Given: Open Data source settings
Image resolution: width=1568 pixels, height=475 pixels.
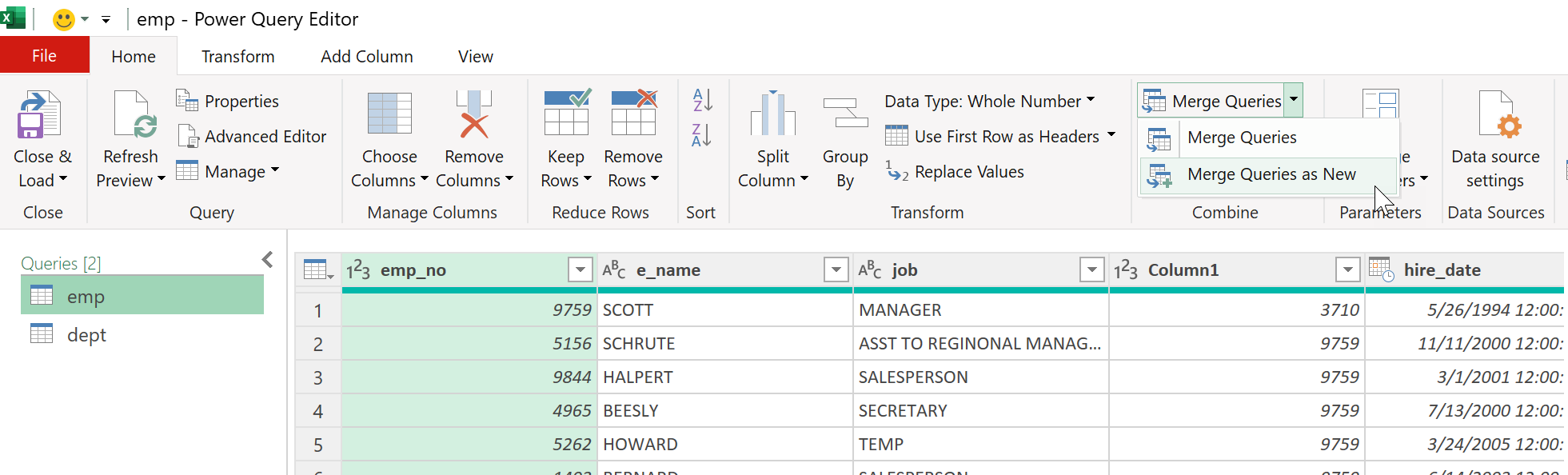Looking at the screenshot, I should 1495,114.
